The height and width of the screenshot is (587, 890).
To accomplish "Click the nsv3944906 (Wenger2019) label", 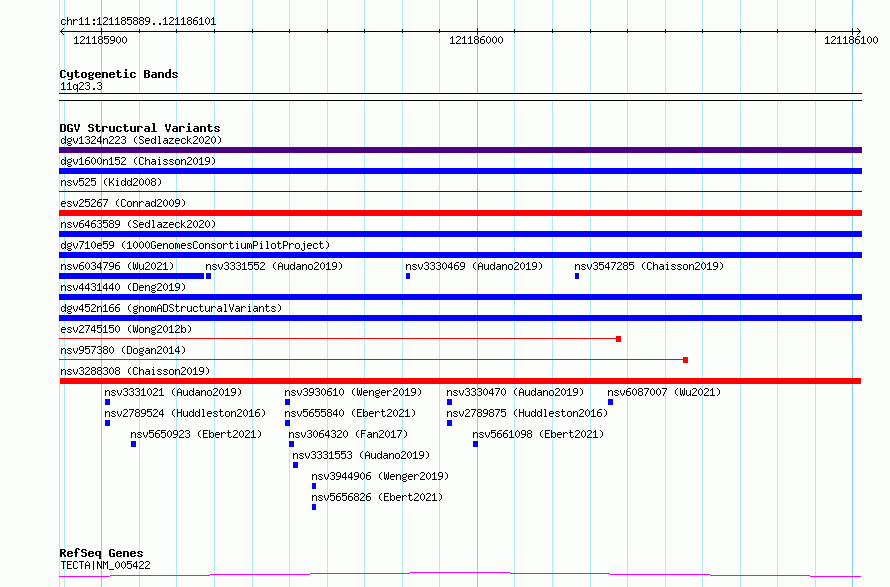I will point(380,476).
